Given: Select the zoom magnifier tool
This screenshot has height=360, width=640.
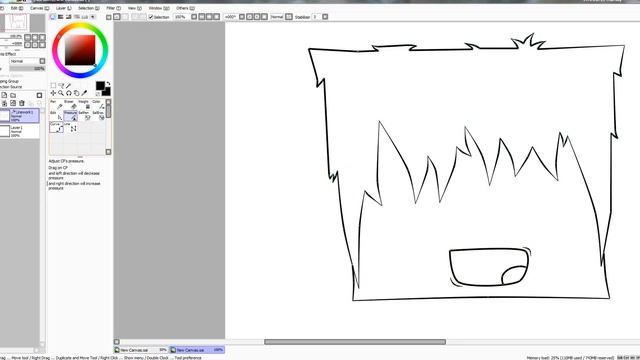Looking at the screenshot, I should (x=61, y=93).
